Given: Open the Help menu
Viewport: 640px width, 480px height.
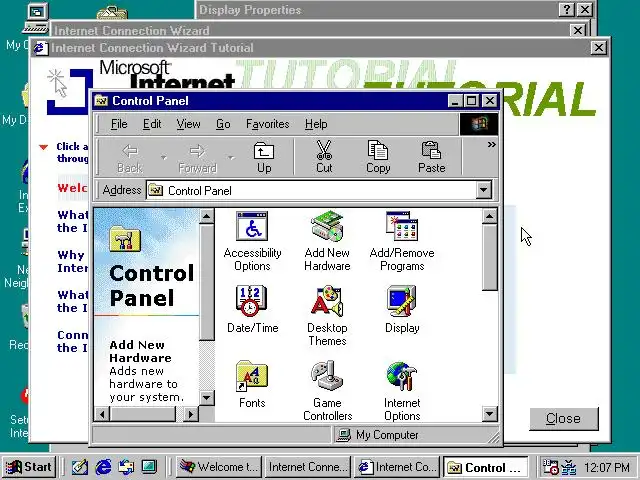Looking at the screenshot, I should (316, 124).
